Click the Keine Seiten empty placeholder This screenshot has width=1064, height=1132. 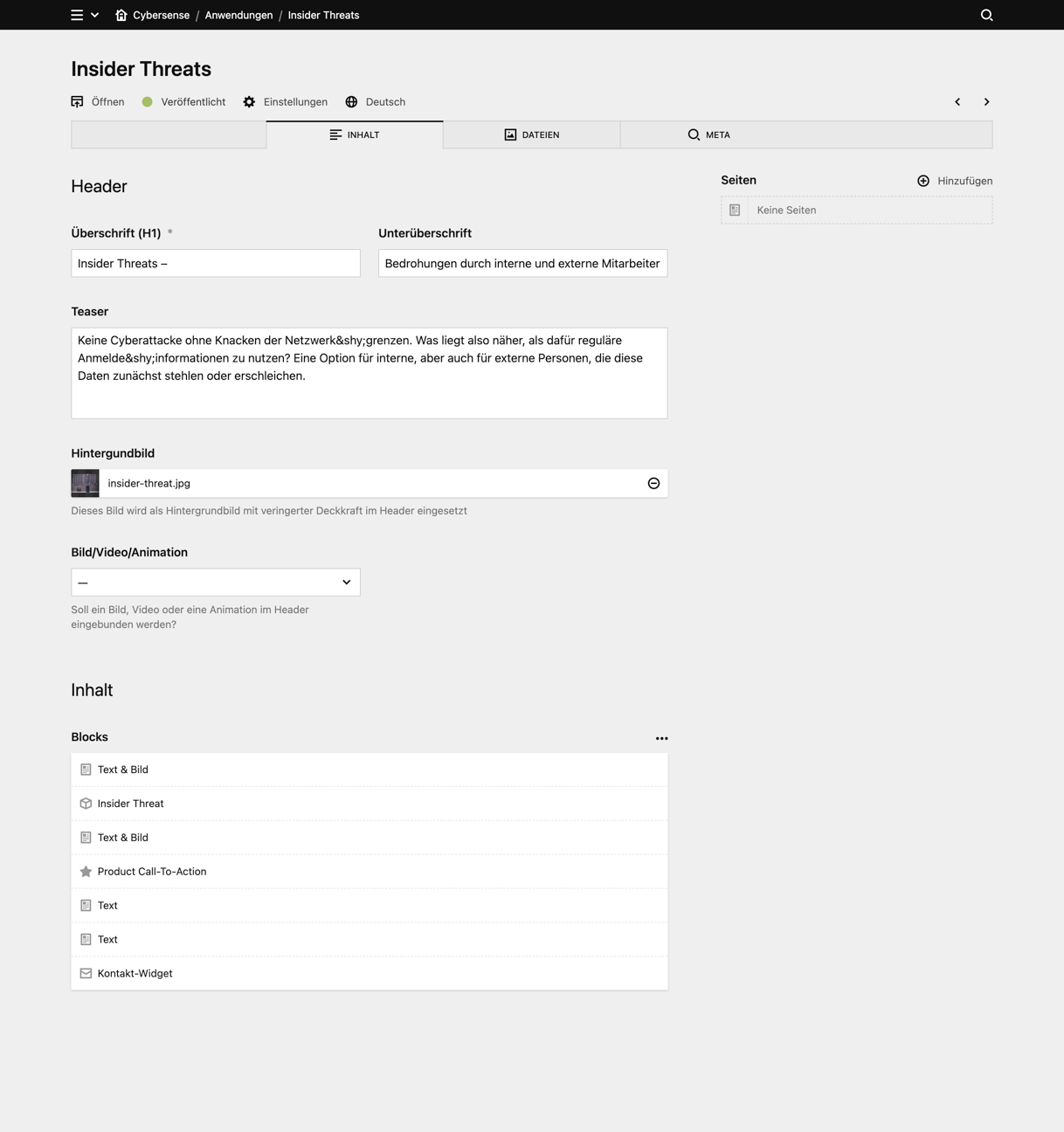pyautogui.click(x=856, y=210)
